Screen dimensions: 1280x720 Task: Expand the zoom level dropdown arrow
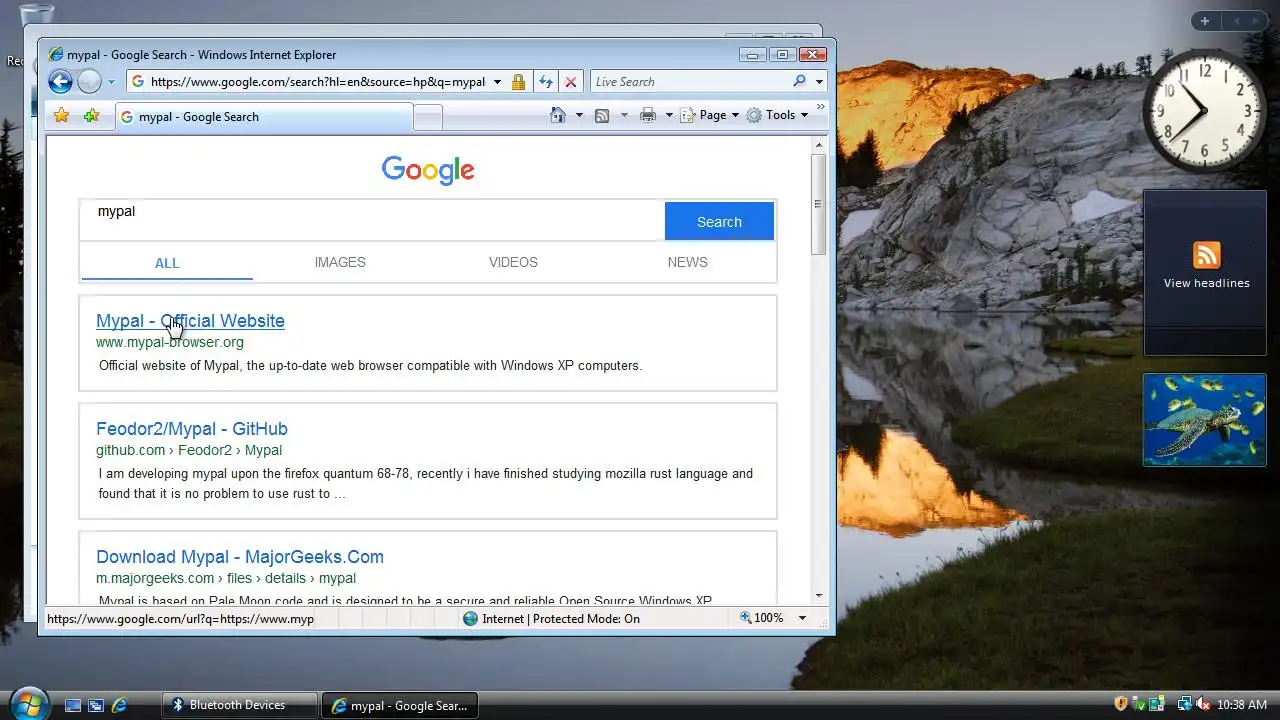802,618
